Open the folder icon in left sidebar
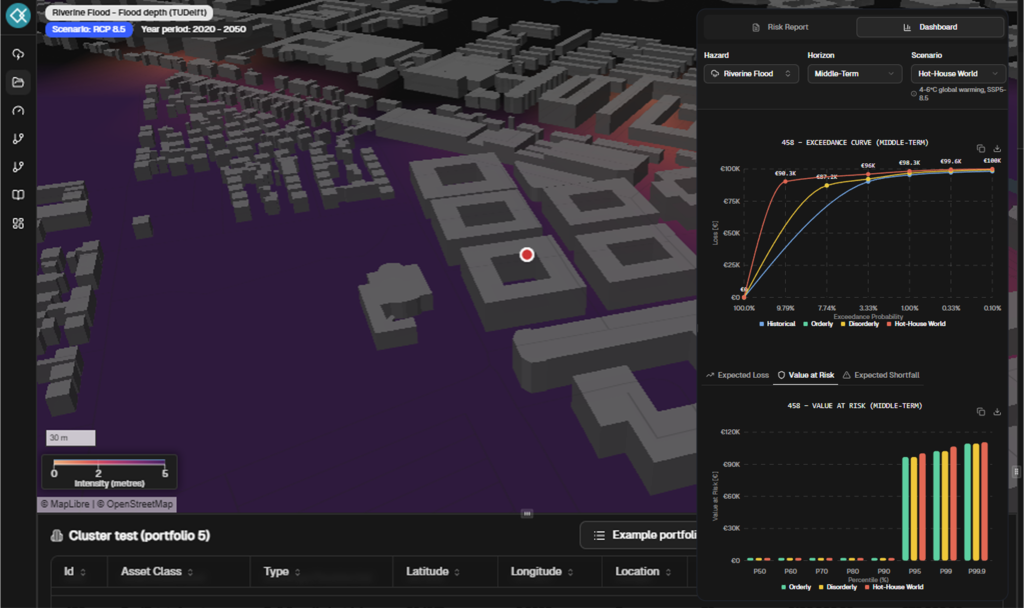The height and width of the screenshot is (608, 1024). point(18,82)
